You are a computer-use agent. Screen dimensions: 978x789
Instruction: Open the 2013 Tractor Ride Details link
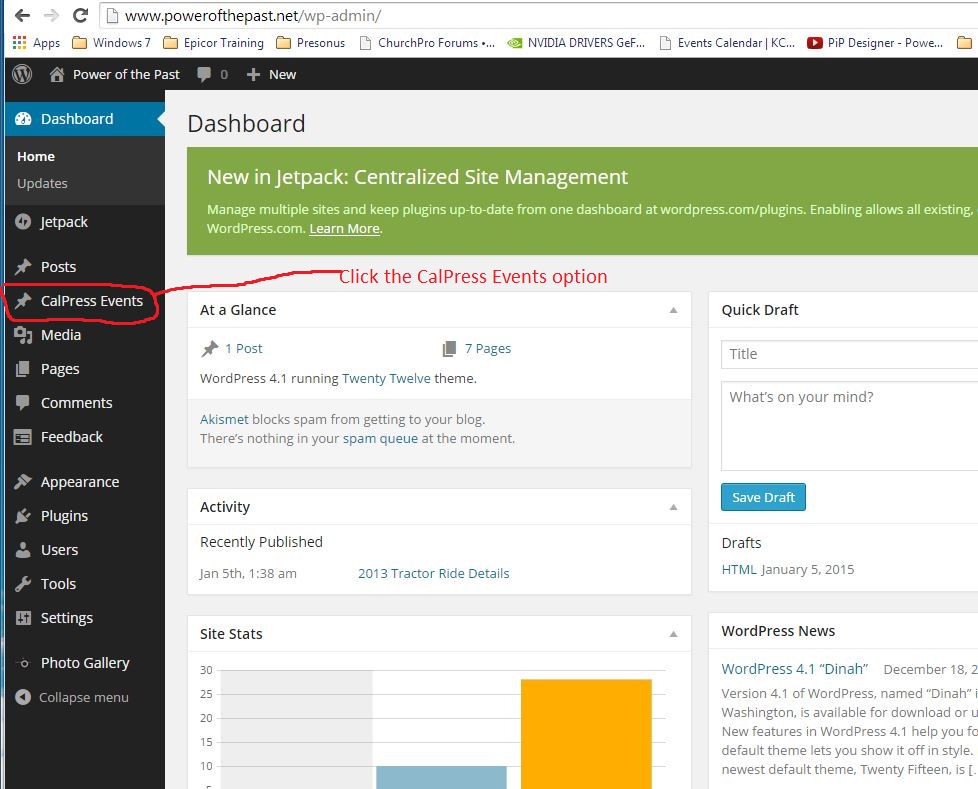tap(433, 573)
